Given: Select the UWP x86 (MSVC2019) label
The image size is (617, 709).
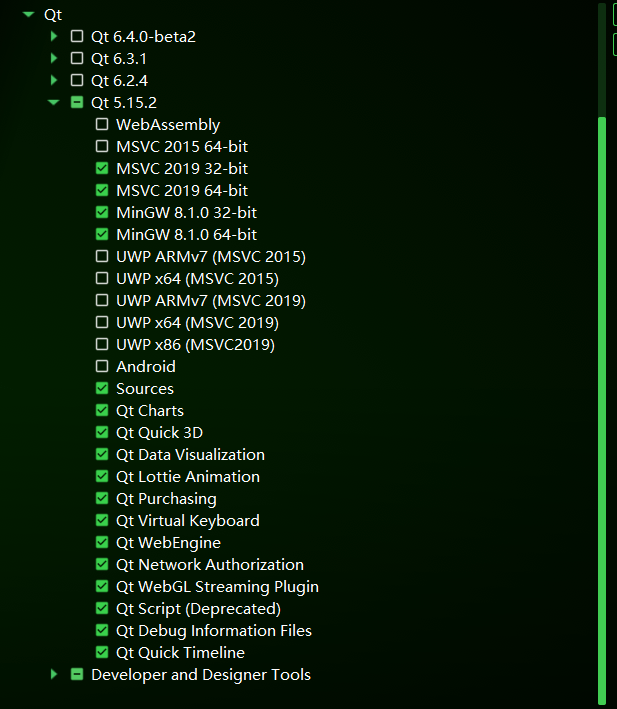Looking at the screenshot, I should pyautogui.click(x=195, y=345).
